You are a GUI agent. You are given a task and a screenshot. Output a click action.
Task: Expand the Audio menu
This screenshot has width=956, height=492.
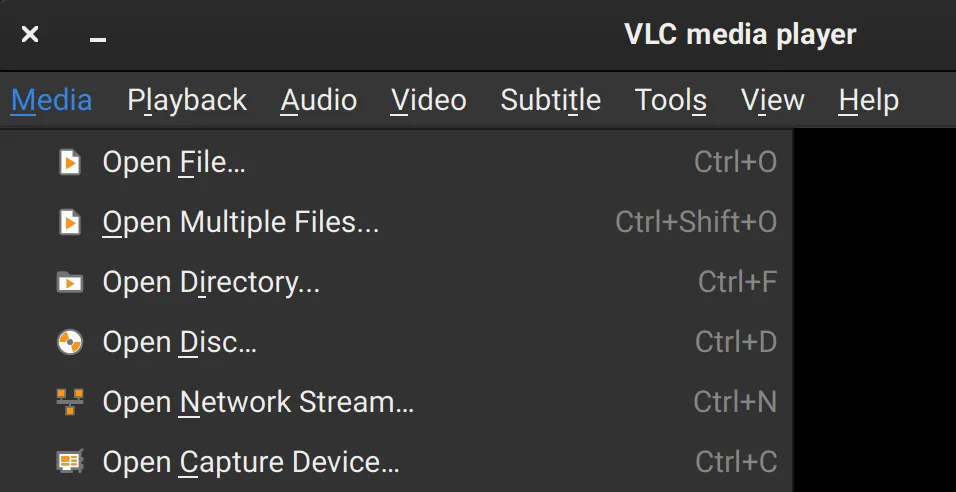tap(319, 100)
